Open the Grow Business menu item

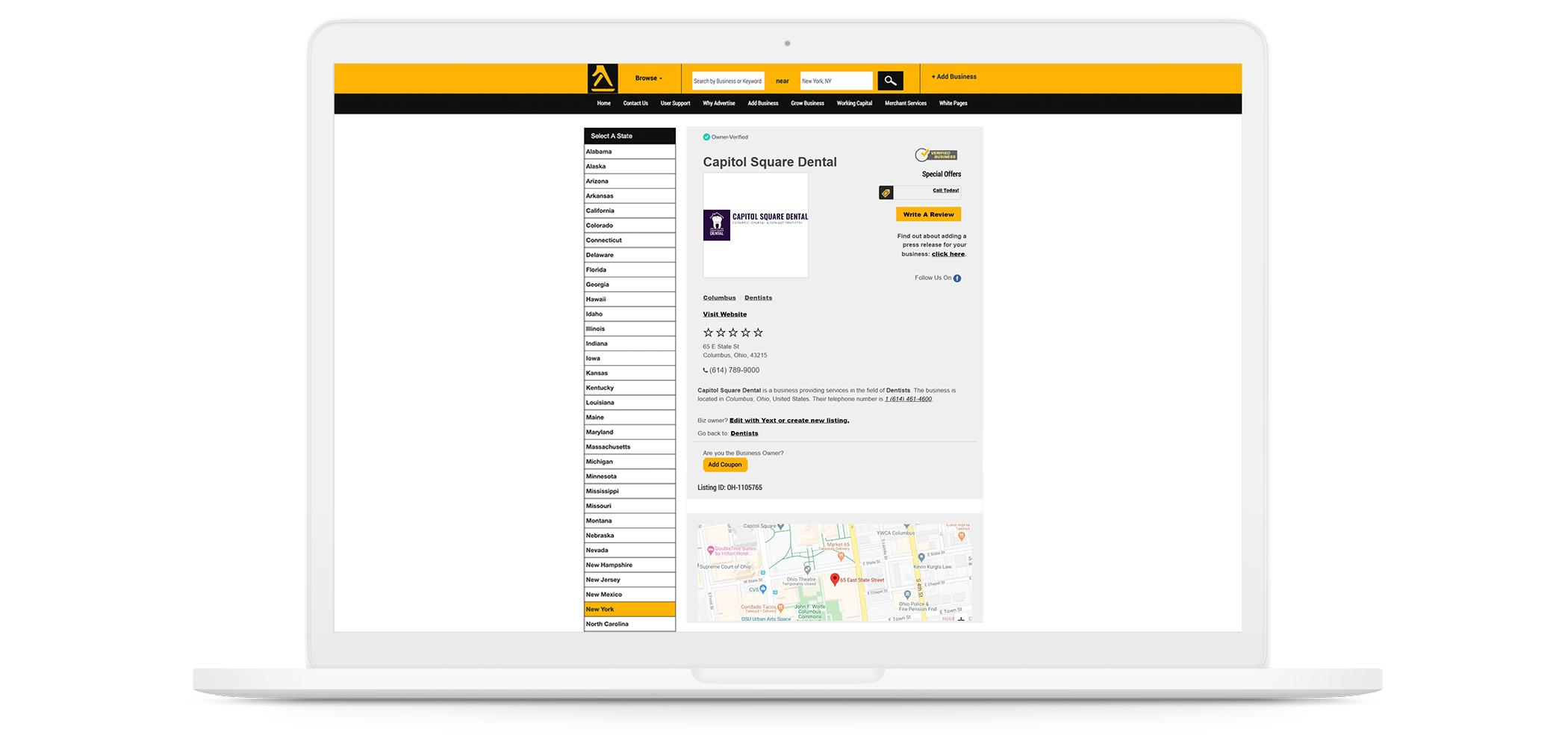pyautogui.click(x=807, y=103)
